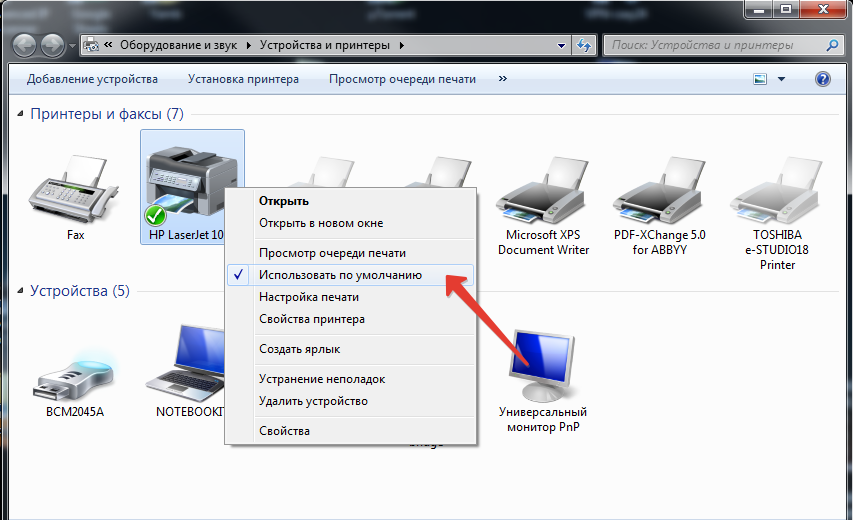Close the Устройства и принтеры window
This screenshot has width=853, height=520.
[823, 9]
